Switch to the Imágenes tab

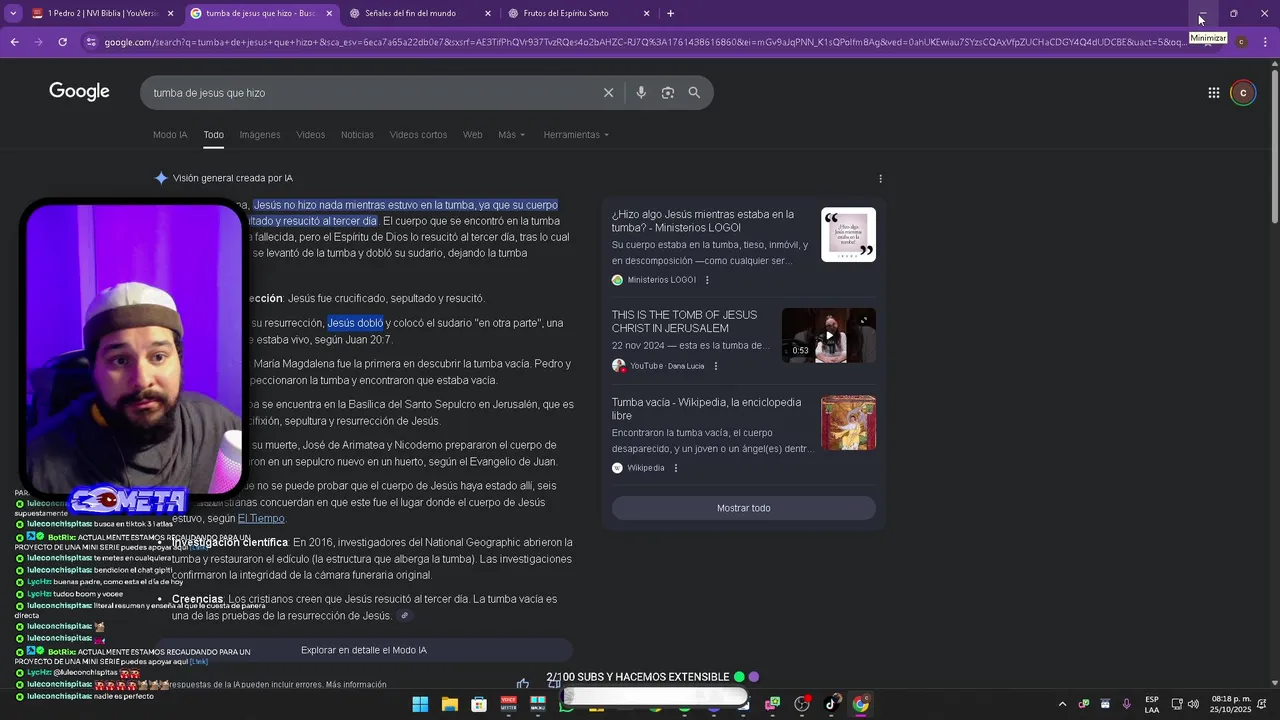click(260, 135)
